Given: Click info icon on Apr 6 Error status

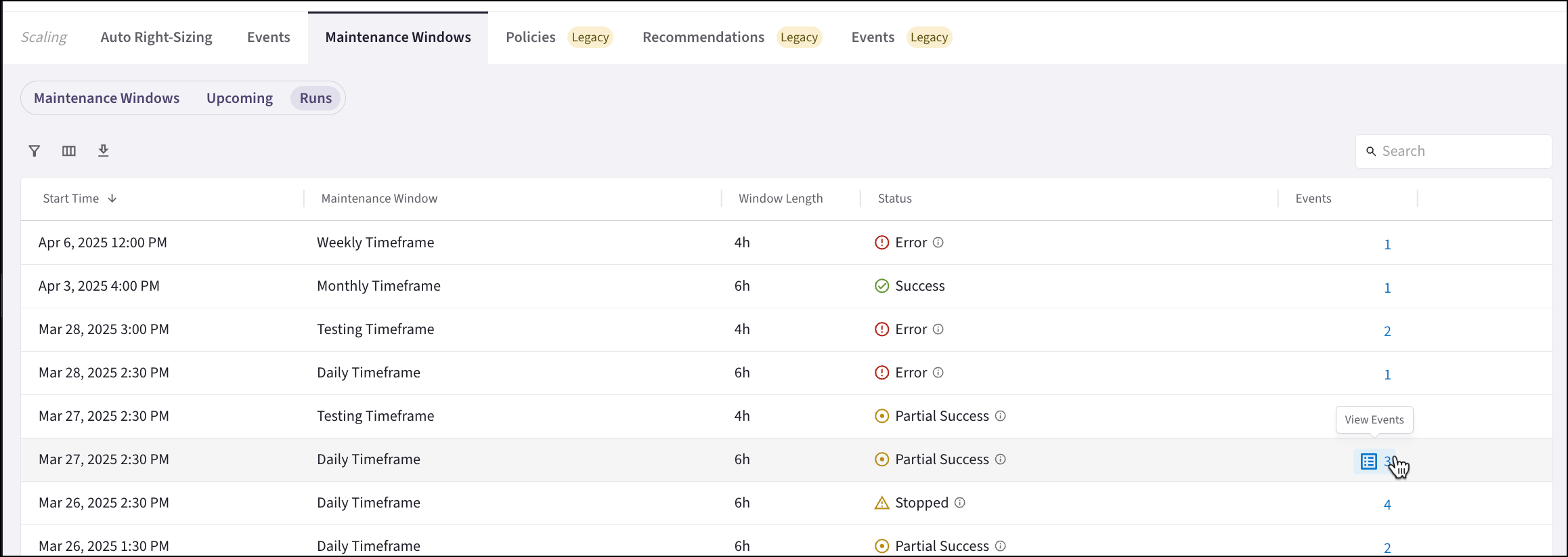Looking at the screenshot, I should click(x=938, y=243).
